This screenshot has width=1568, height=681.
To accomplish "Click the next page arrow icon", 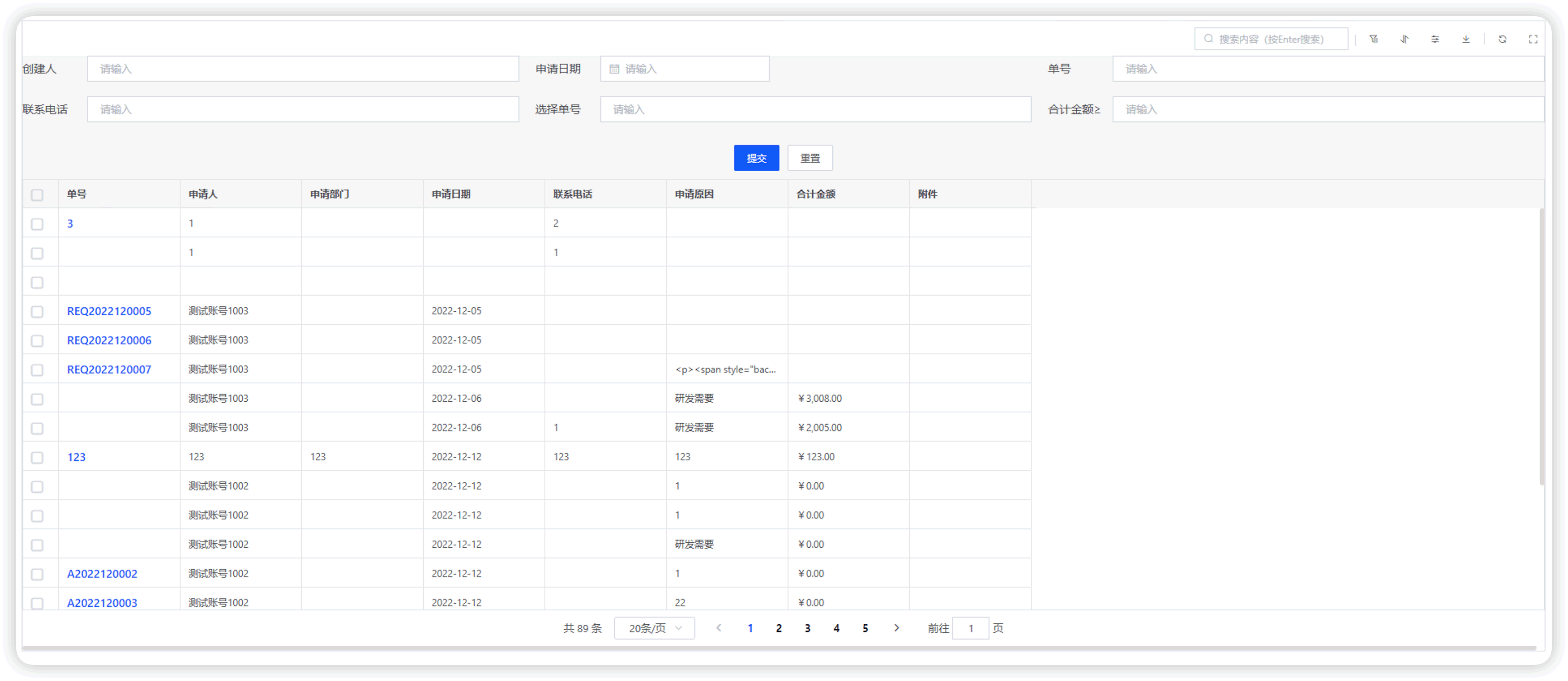I will (896, 627).
